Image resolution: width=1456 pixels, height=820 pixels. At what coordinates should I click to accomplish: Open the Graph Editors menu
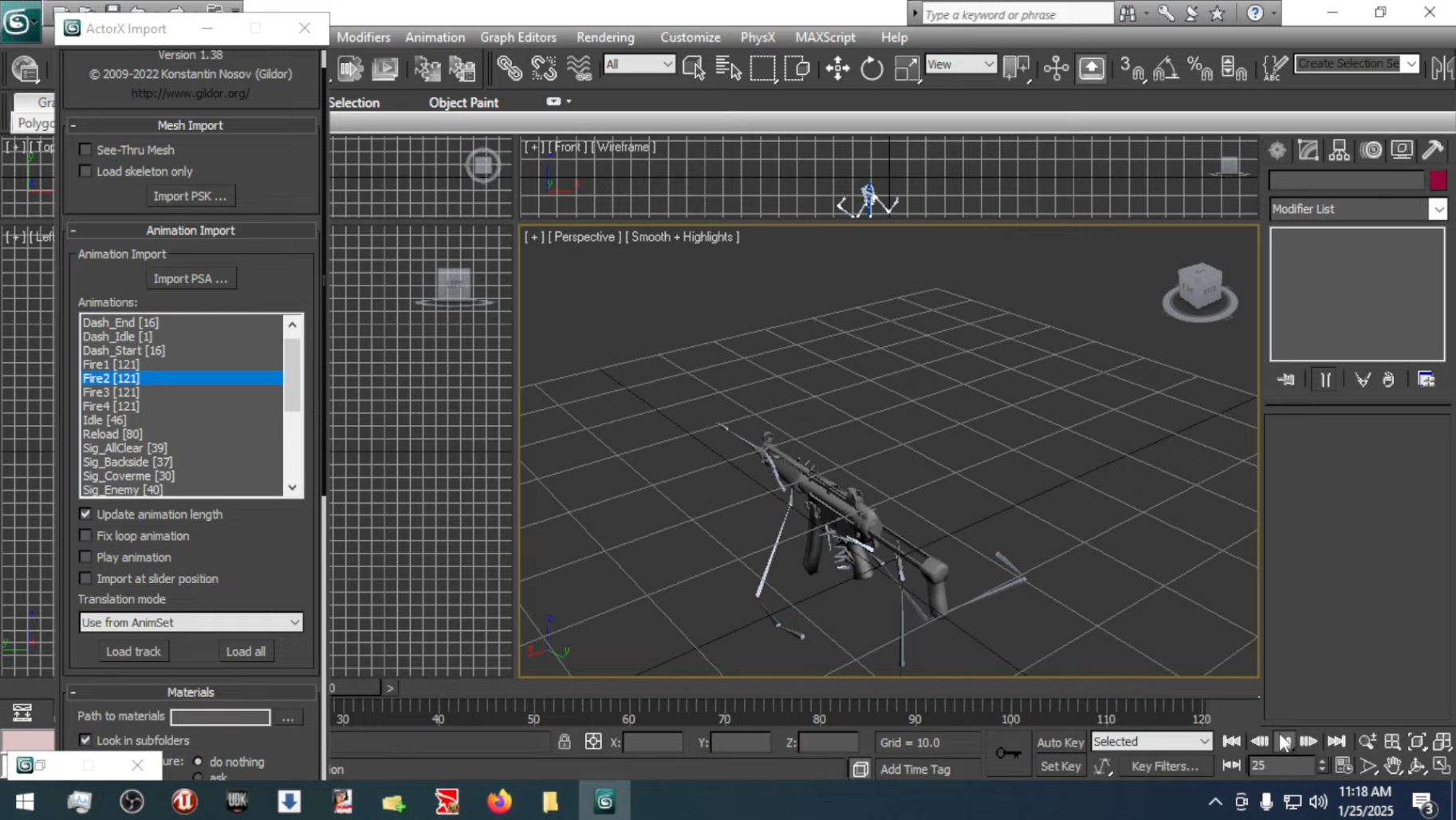pos(517,37)
